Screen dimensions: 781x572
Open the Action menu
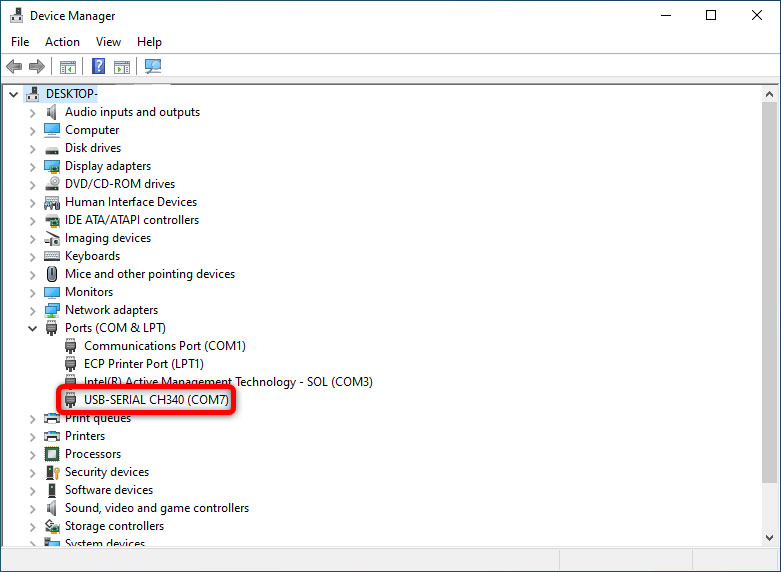[62, 42]
